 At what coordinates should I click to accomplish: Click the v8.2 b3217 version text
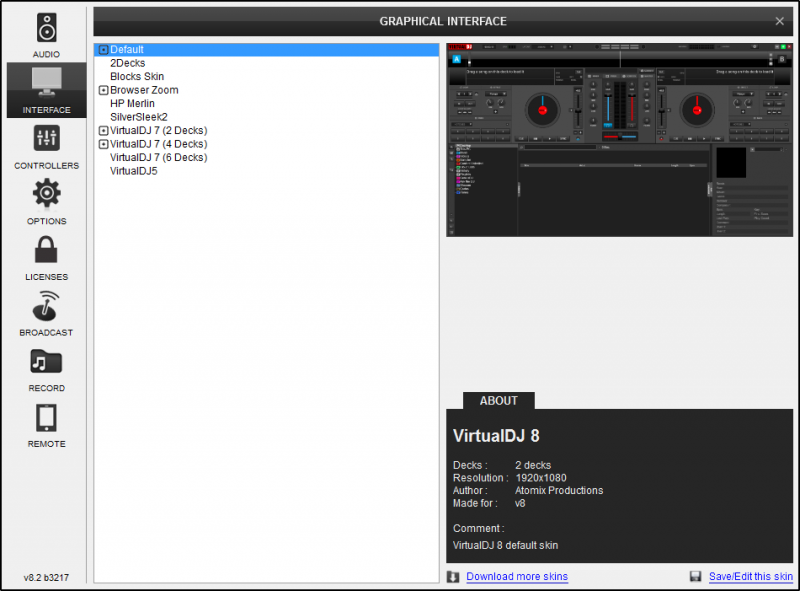click(x=46, y=578)
